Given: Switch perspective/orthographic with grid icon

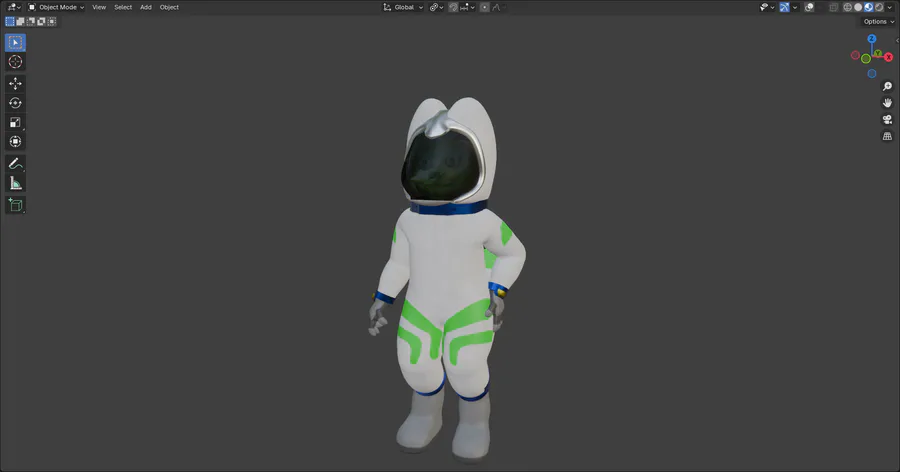Looking at the screenshot, I should coord(887,136).
